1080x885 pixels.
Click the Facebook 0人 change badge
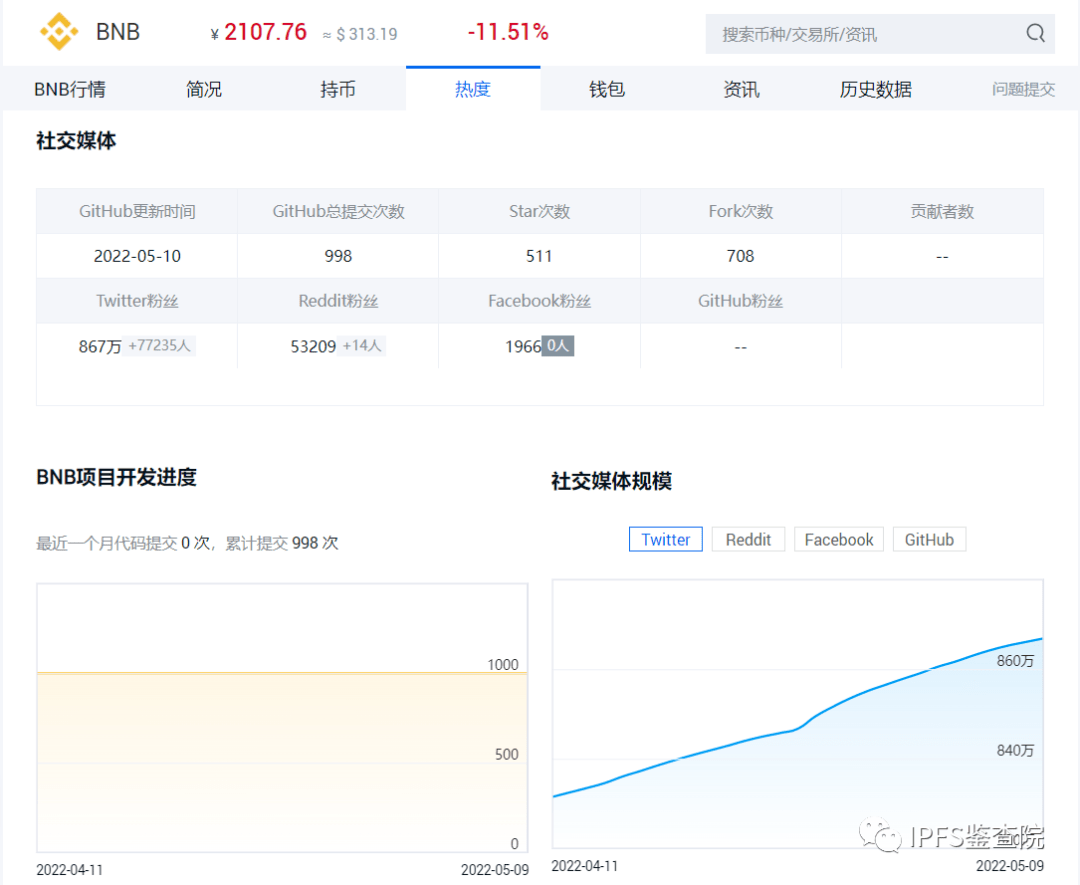(558, 346)
